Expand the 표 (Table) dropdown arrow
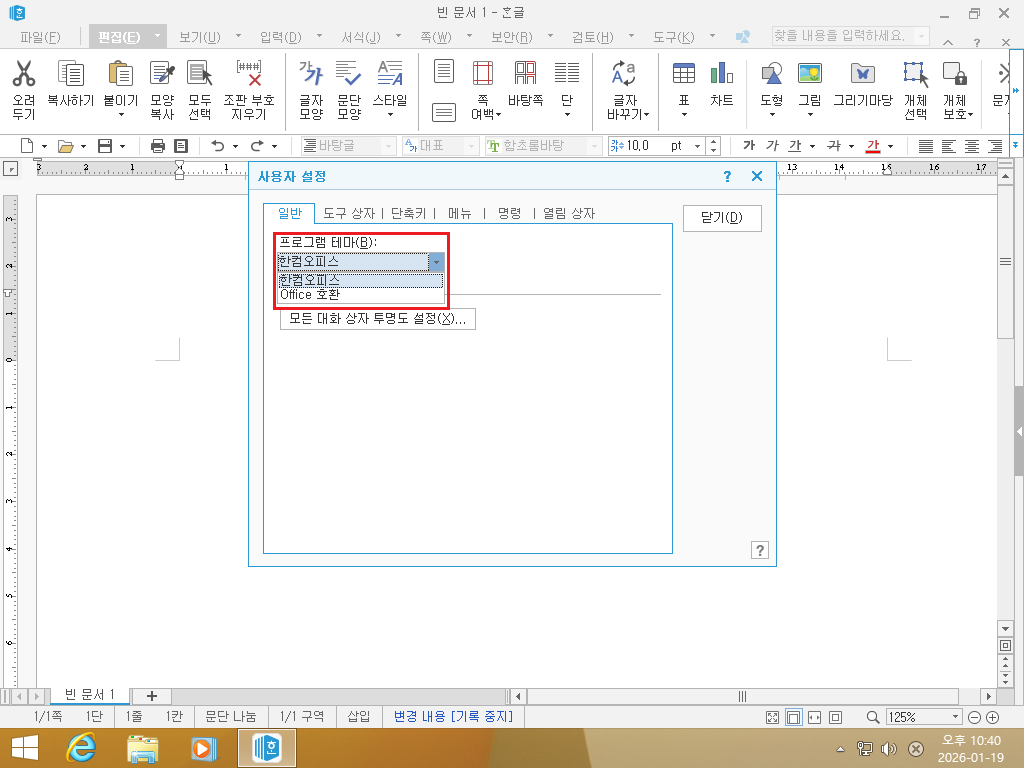The height and width of the screenshot is (768, 1024). coord(684,115)
